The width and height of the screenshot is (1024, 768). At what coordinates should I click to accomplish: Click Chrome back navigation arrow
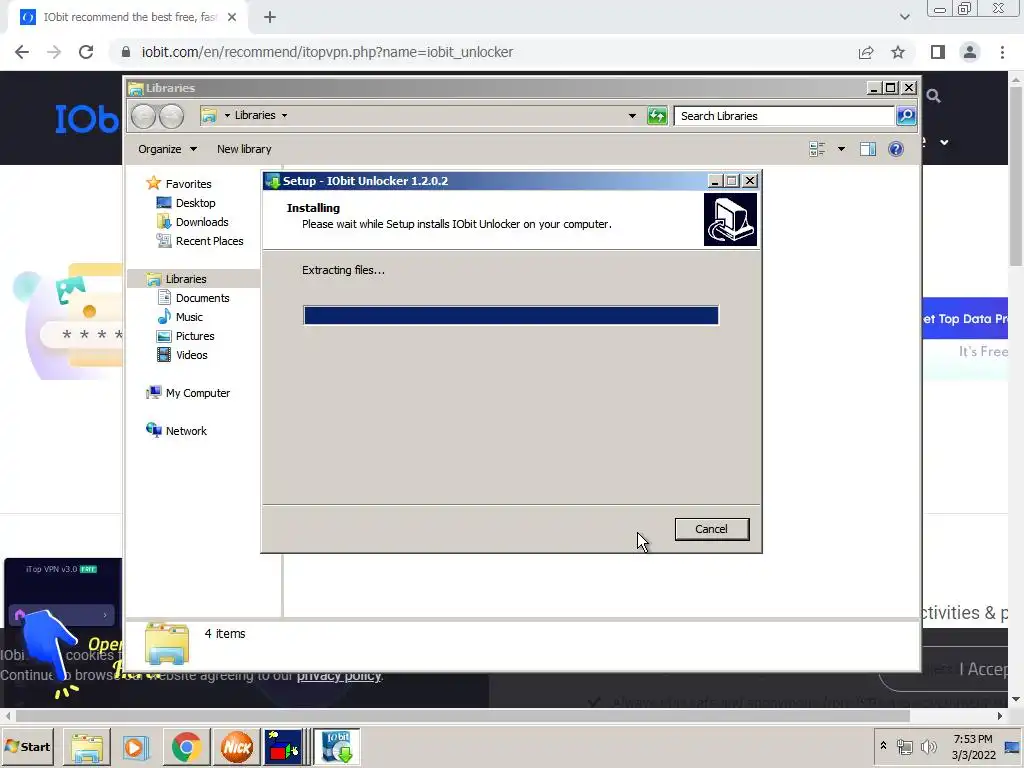[22, 52]
